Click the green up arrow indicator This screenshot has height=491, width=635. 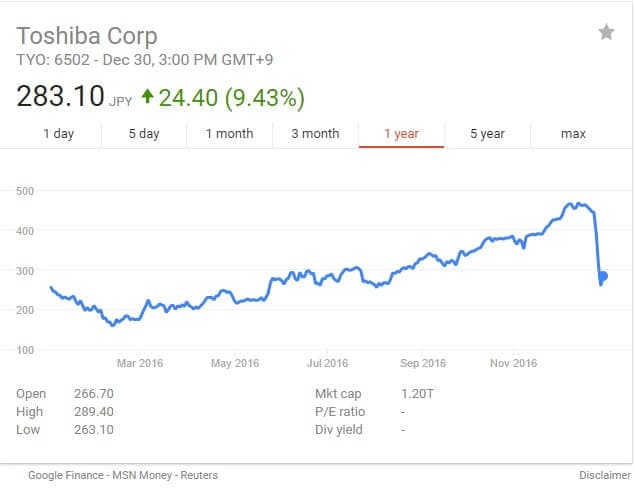coord(148,97)
